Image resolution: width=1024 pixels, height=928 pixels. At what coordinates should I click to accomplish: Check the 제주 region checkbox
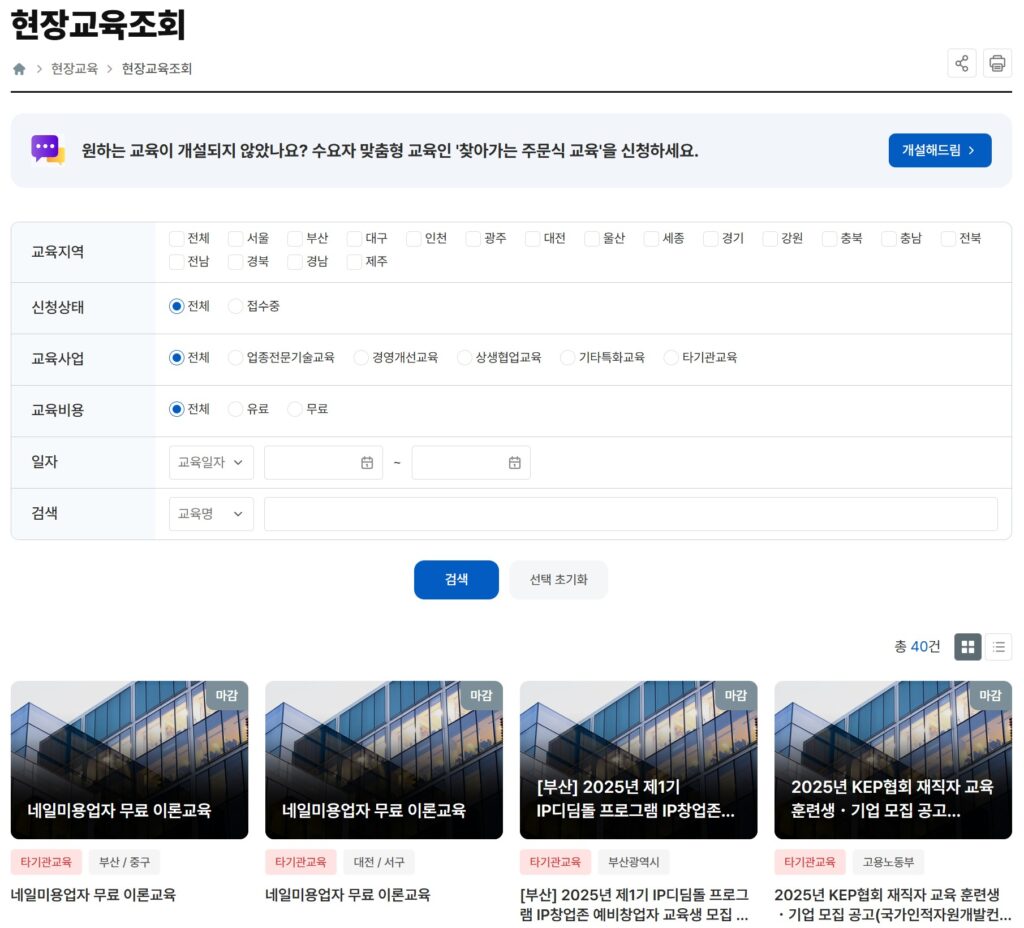pyautogui.click(x=355, y=261)
